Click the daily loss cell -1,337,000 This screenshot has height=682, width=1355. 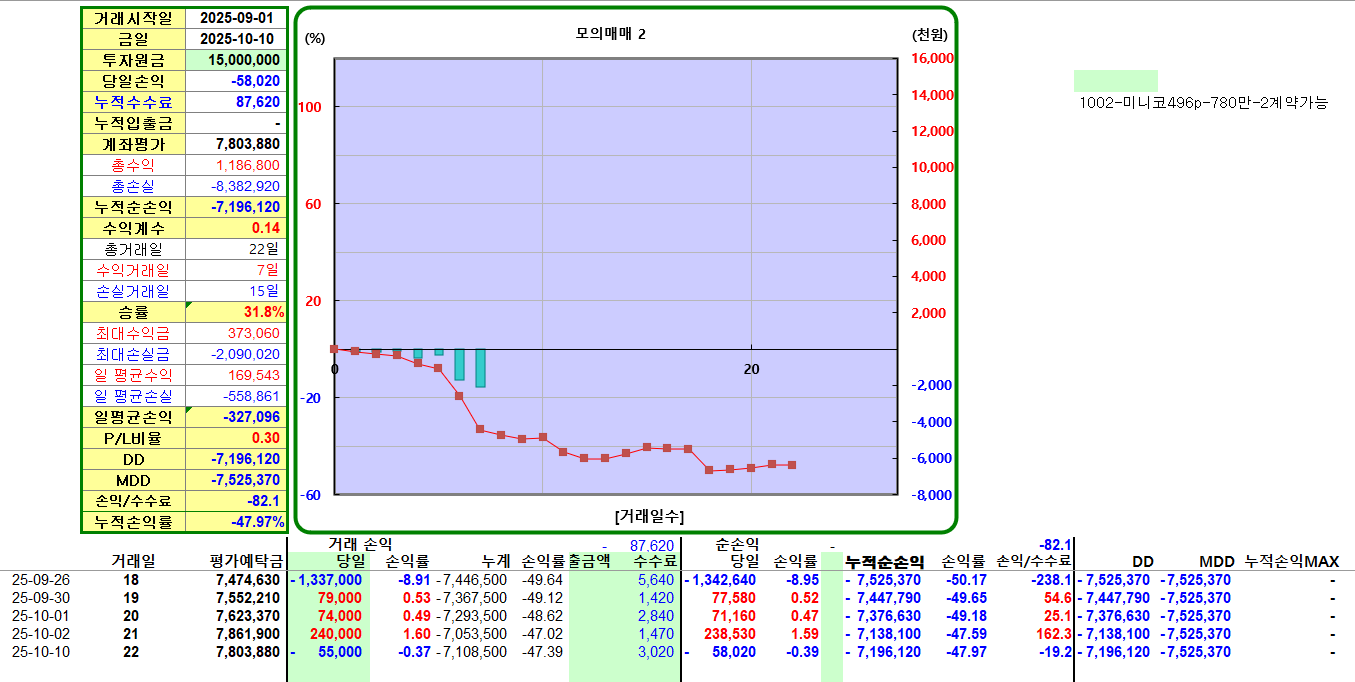(x=326, y=580)
